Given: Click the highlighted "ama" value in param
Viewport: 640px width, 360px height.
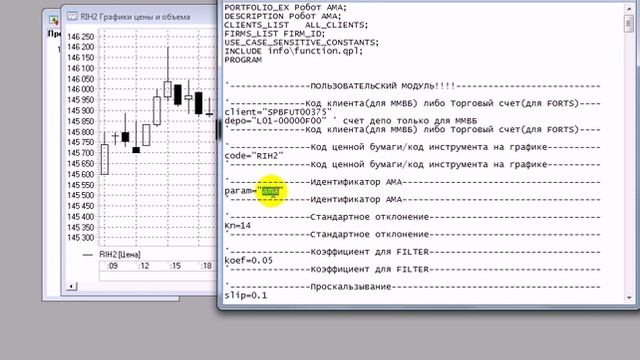Looking at the screenshot, I should click(270, 191).
